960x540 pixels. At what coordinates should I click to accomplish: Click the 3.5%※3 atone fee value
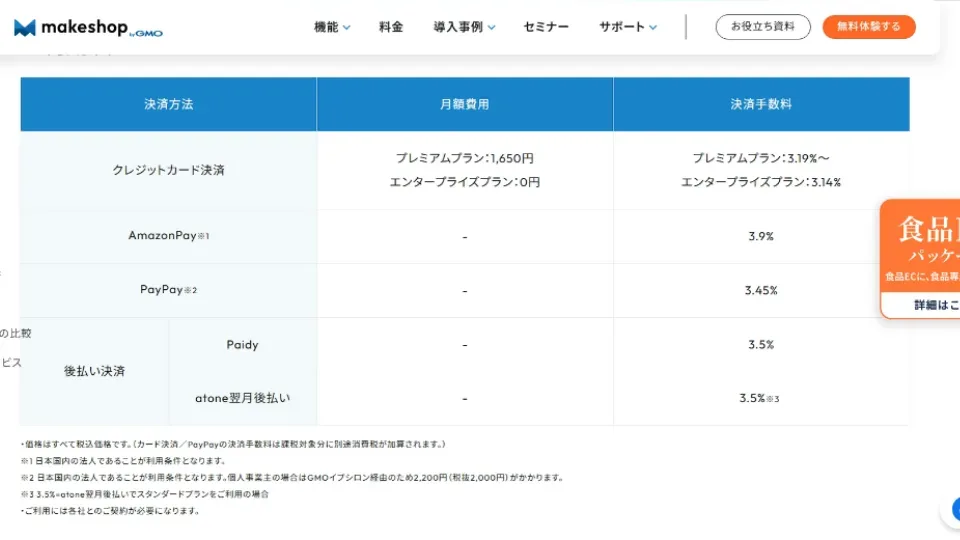point(759,398)
